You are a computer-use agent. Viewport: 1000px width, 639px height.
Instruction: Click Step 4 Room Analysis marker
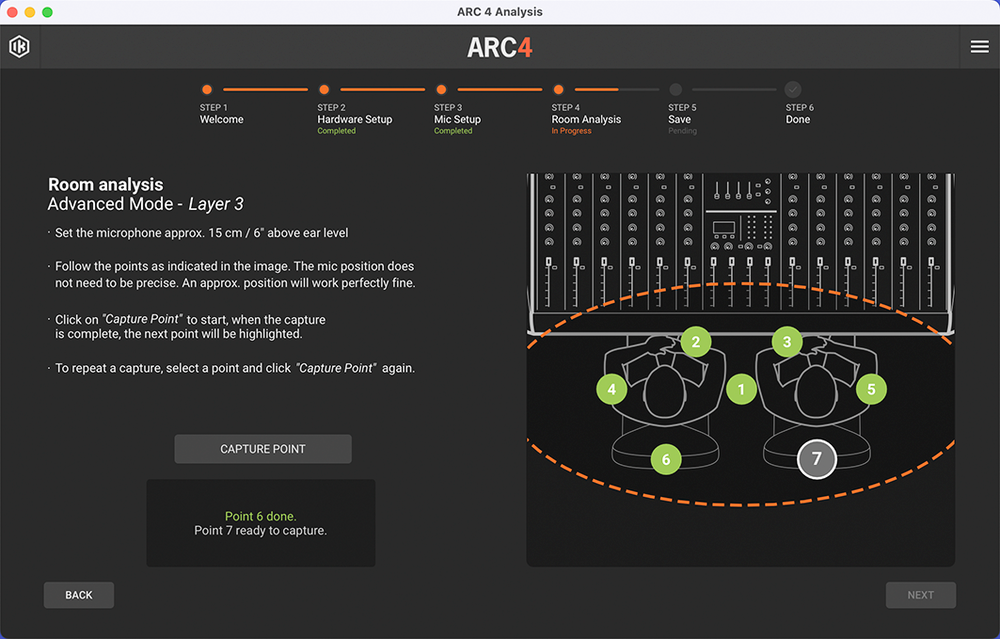click(x=558, y=89)
